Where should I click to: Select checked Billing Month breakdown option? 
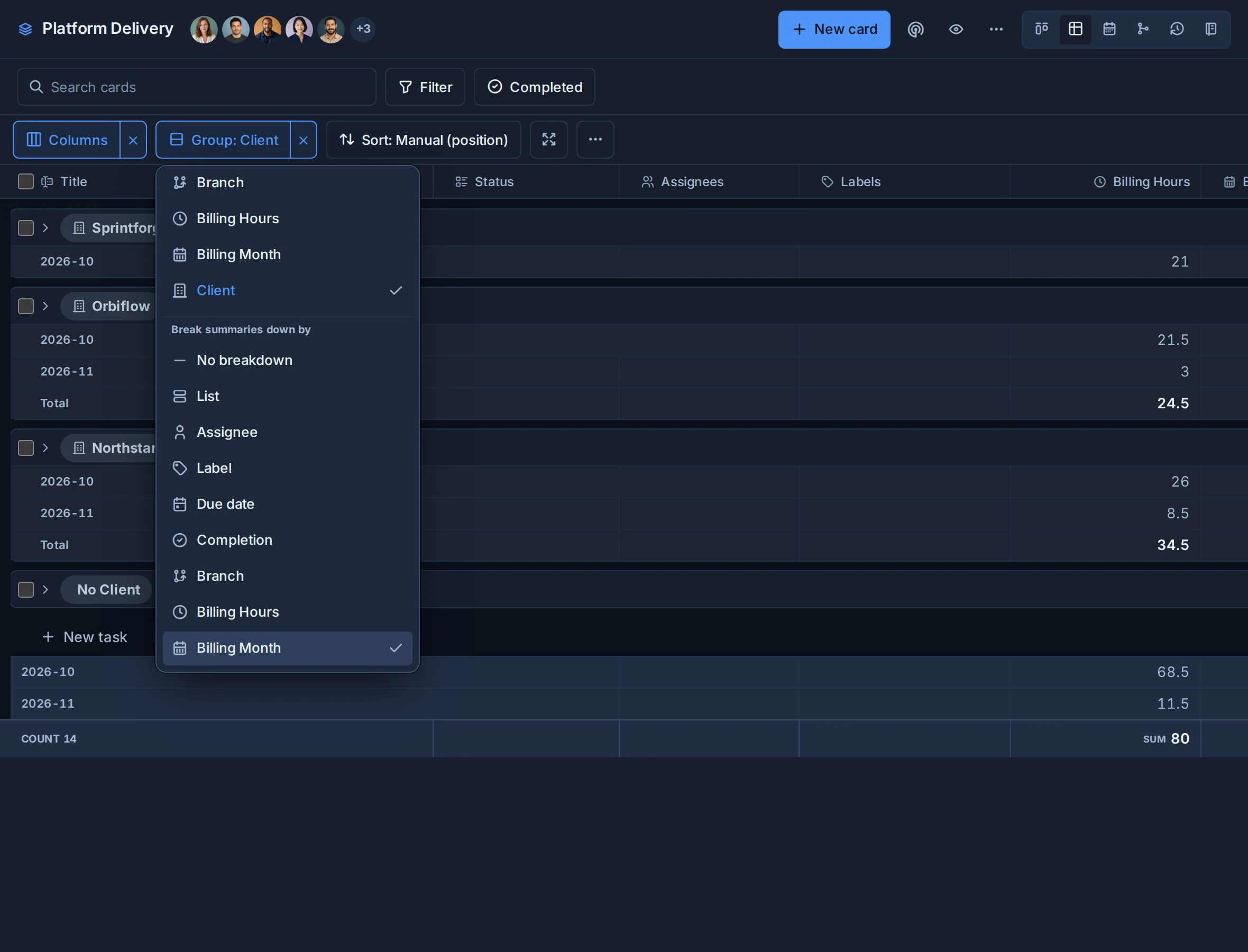pos(287,648)
